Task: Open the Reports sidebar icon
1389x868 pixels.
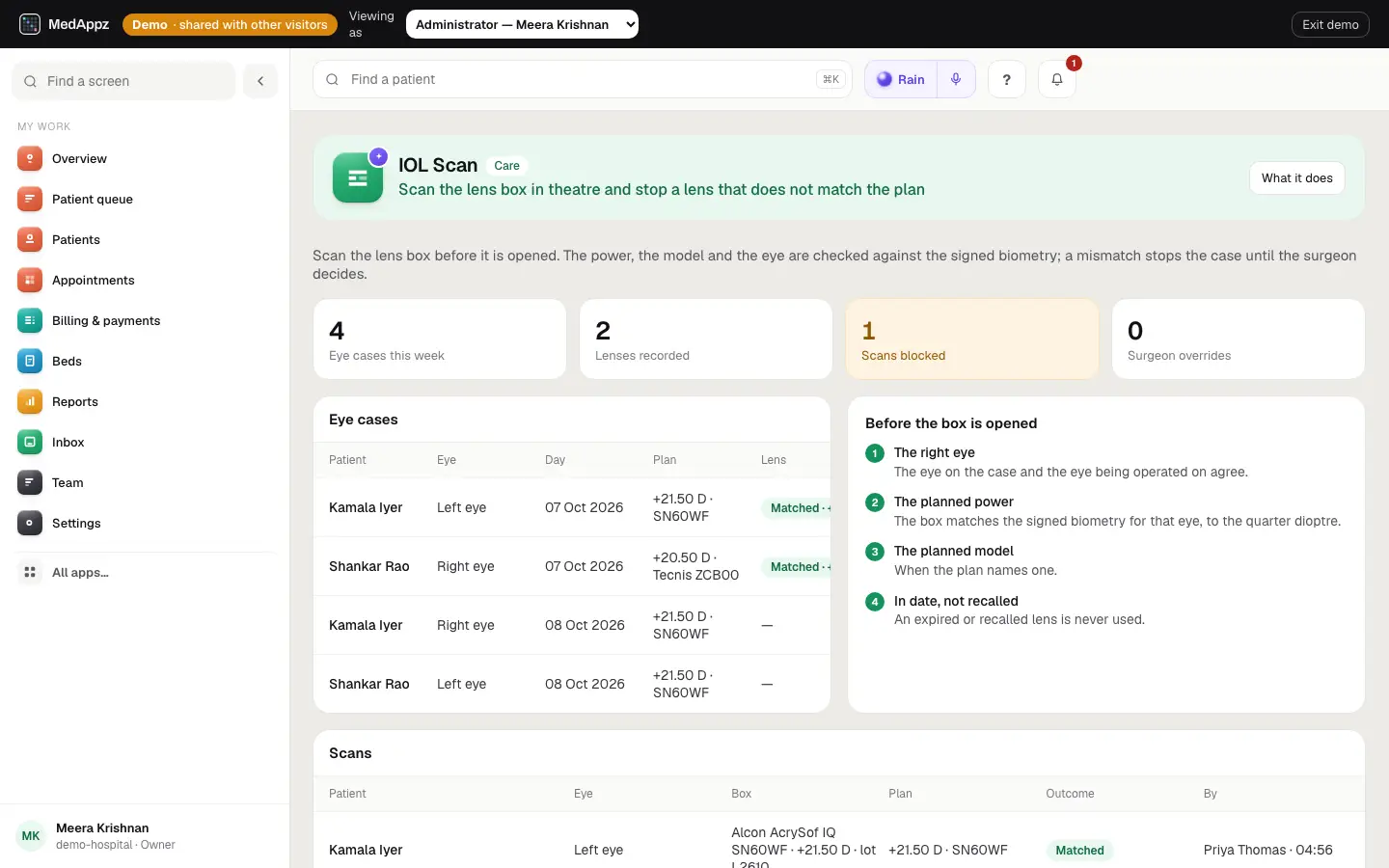Action: click(x=30, y=402)
